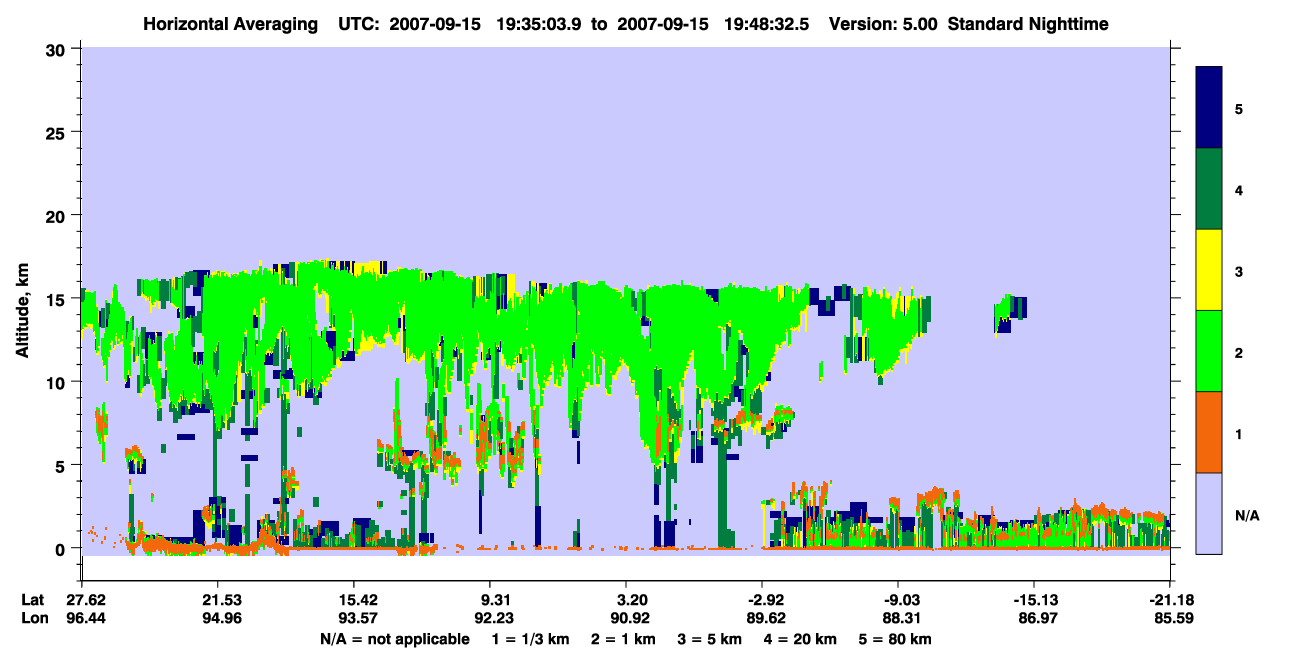
Task: Select the lavender N/A colorbar segment
Action: pos(1209,513)
